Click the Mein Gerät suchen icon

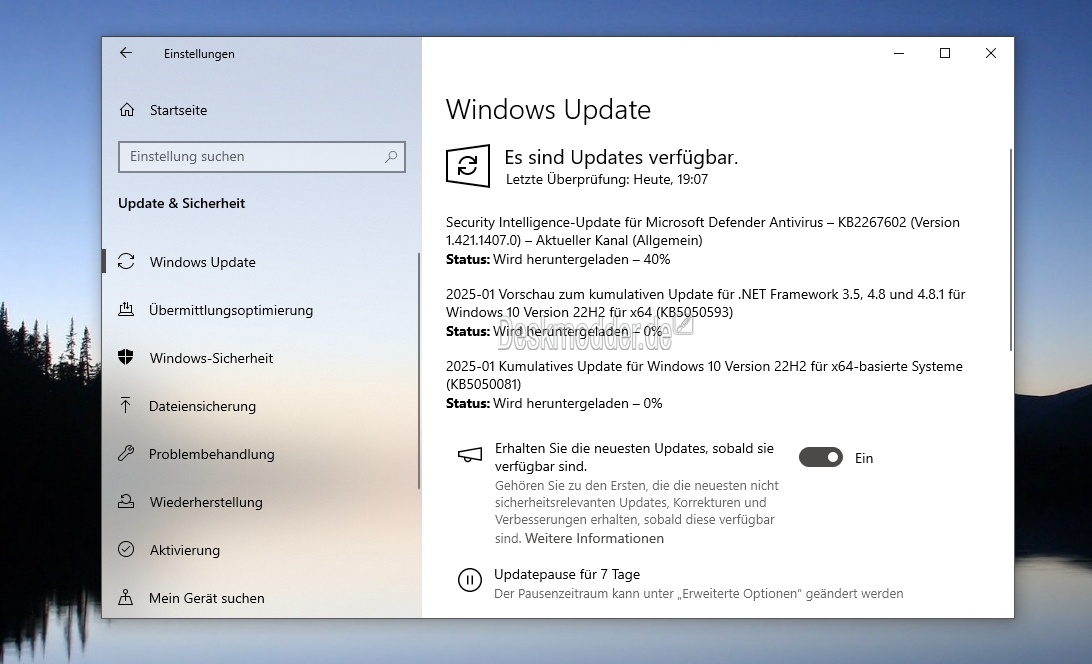(126, 598)
